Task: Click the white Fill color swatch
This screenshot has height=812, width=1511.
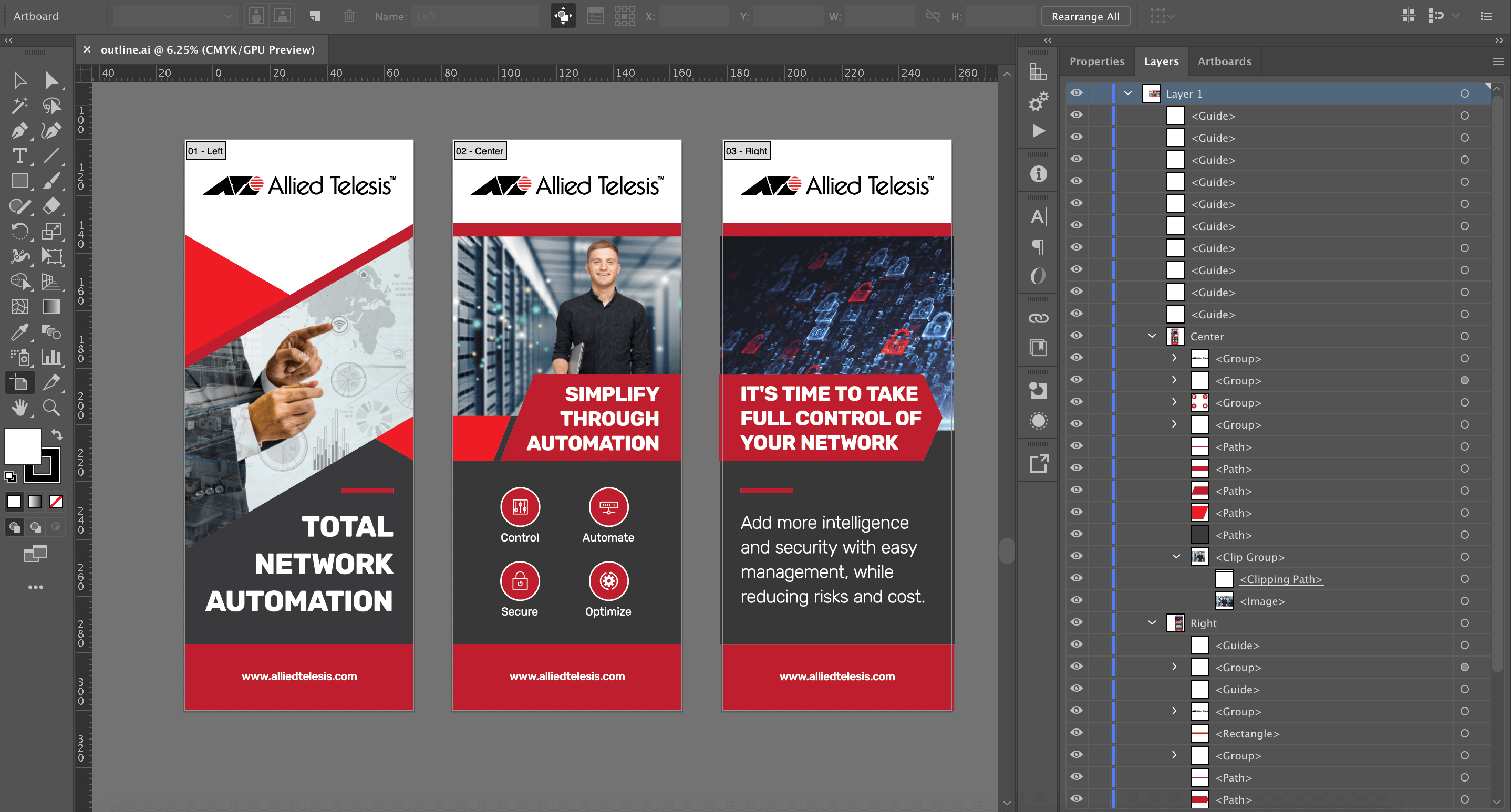Action: pos(22,445)
